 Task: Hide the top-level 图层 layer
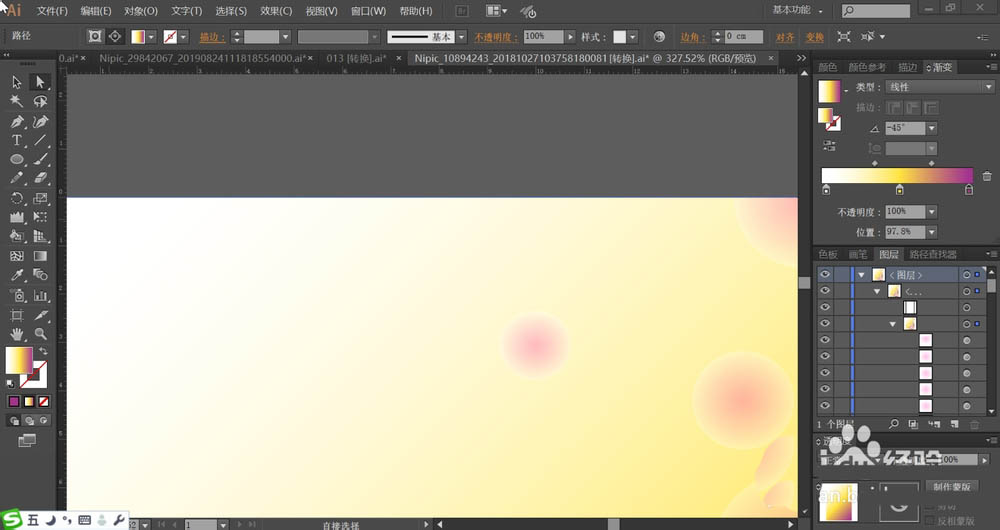(825, 274)
